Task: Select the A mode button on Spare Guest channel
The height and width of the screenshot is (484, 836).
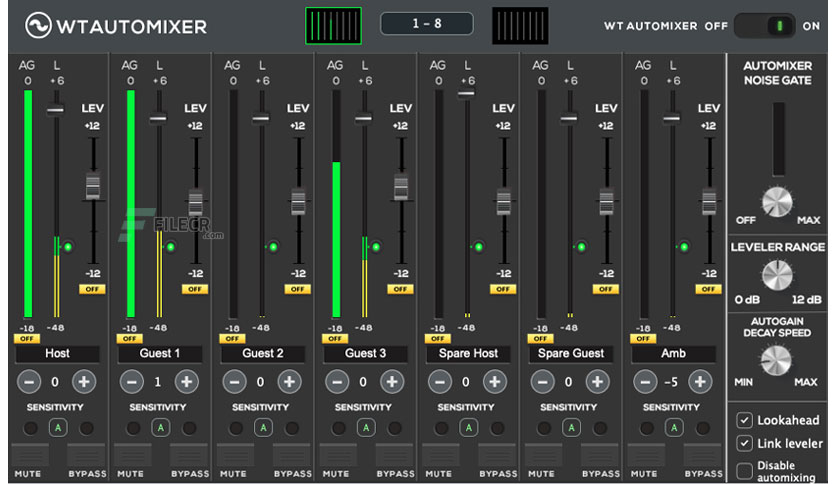Action: coord(572,427)
